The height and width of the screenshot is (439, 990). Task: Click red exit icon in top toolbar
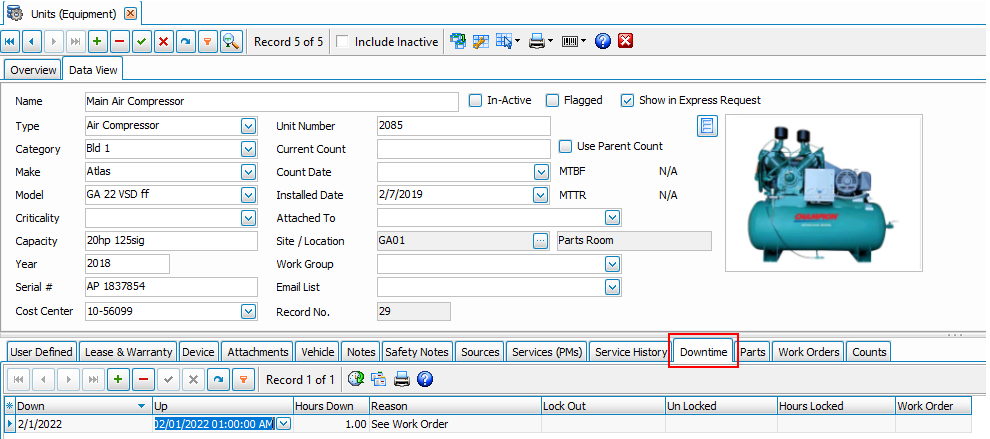(x=625, y=42)
